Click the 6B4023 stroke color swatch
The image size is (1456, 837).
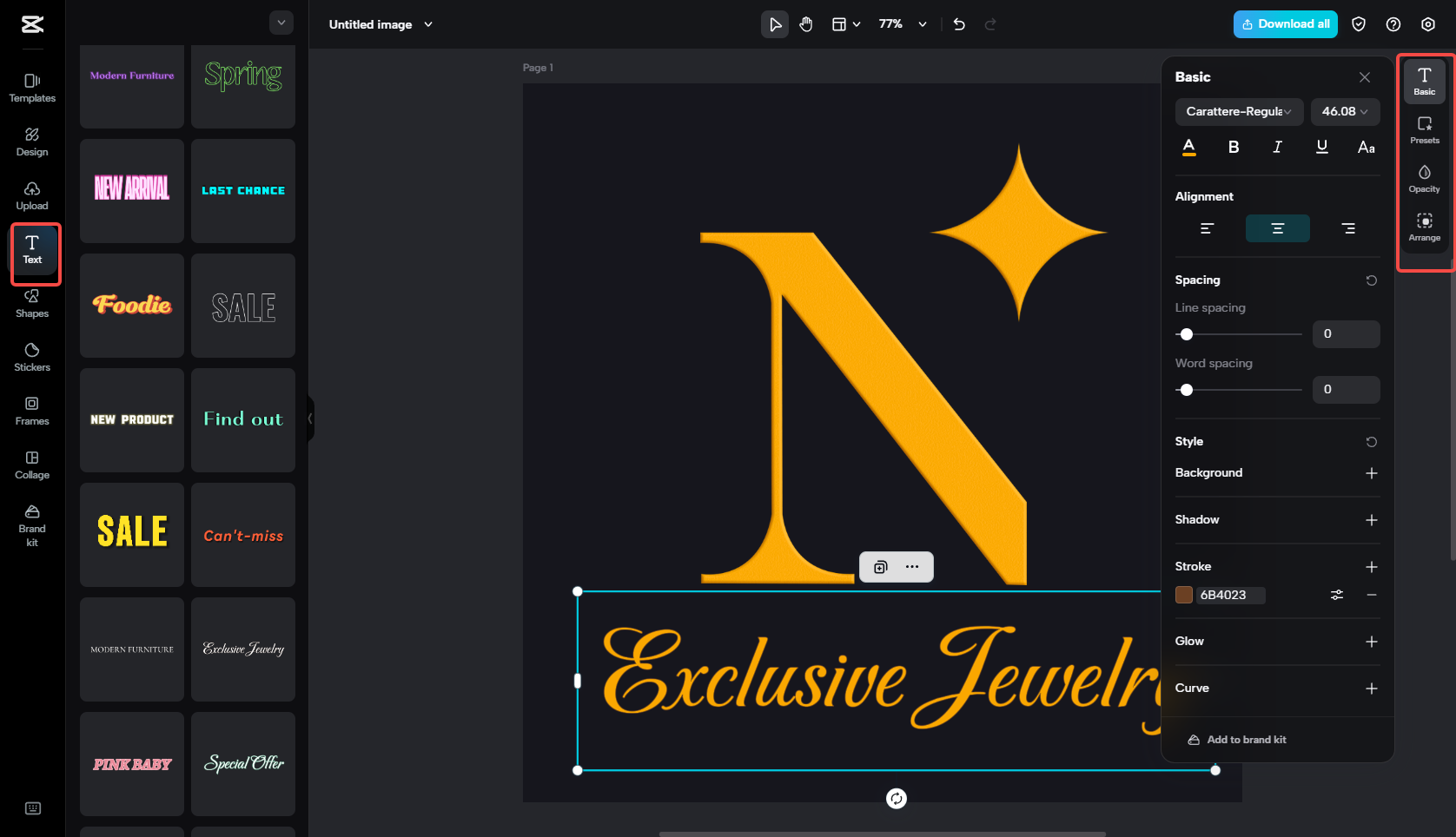pyautogui.click(x=1186, y=595)
